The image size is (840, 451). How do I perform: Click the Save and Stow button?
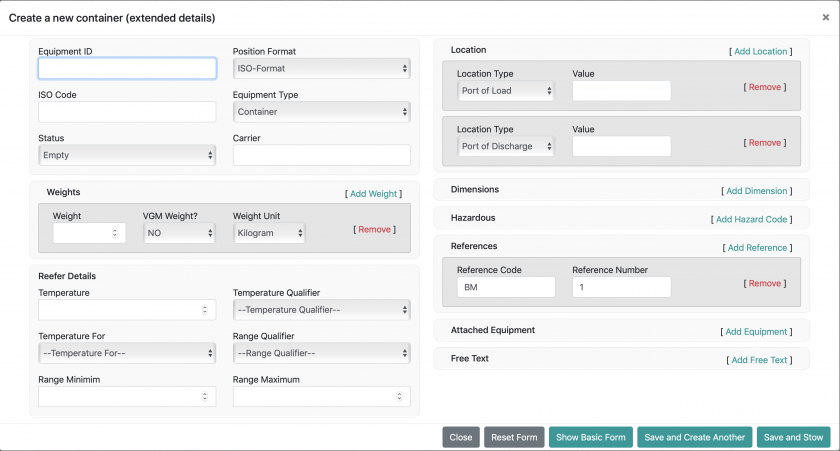pos(793,437)
